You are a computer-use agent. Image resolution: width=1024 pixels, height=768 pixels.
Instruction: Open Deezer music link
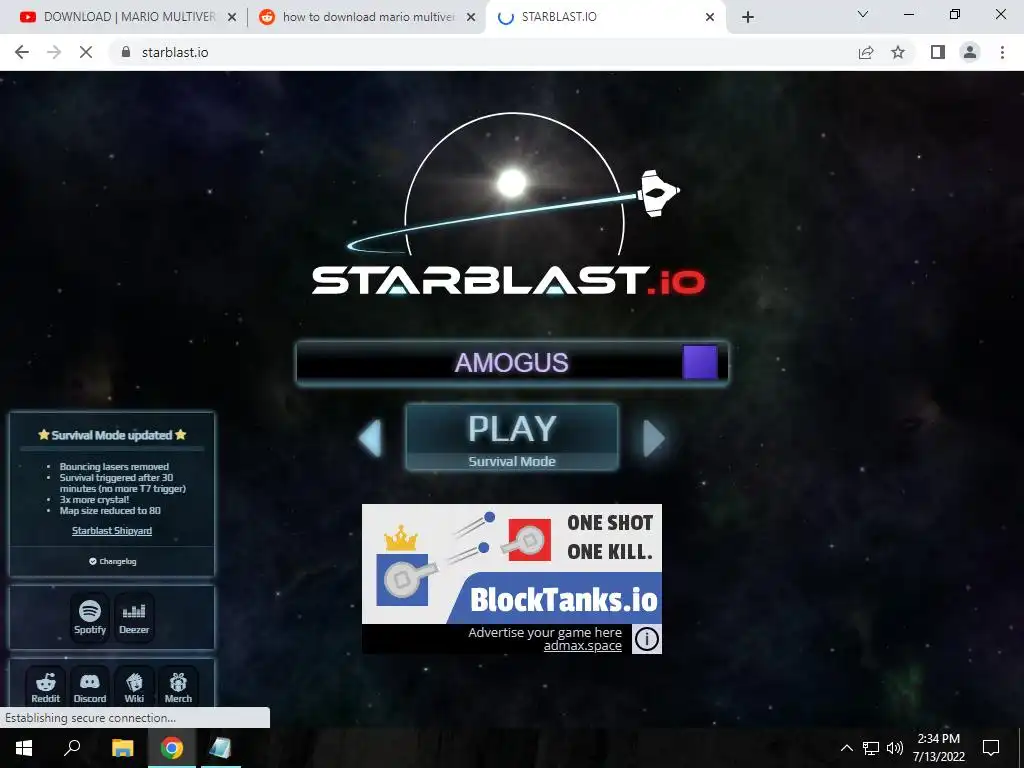coord(134,617)
